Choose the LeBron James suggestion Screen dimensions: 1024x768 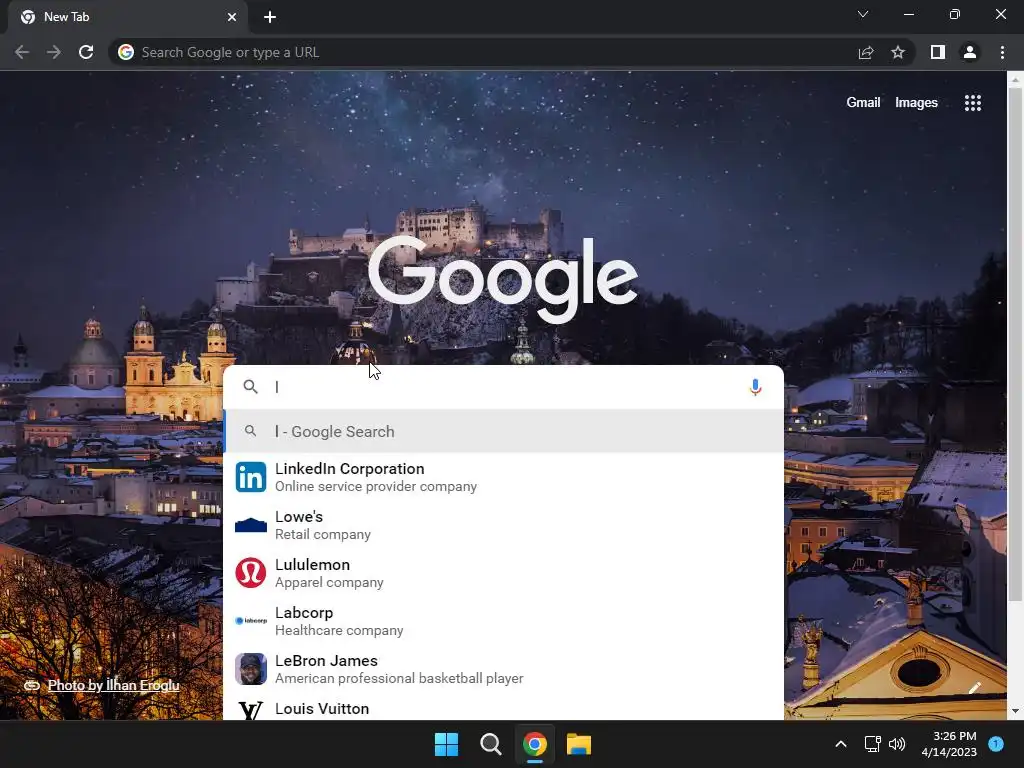pyautogui.click(x=504, y=669)
